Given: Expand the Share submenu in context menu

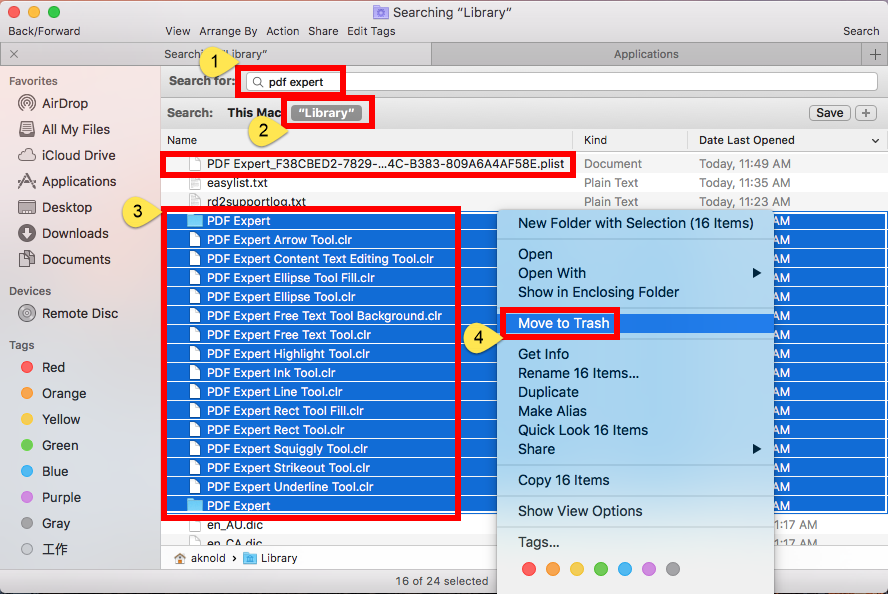Looking at the screenshot, I should (x=536, y=449).
